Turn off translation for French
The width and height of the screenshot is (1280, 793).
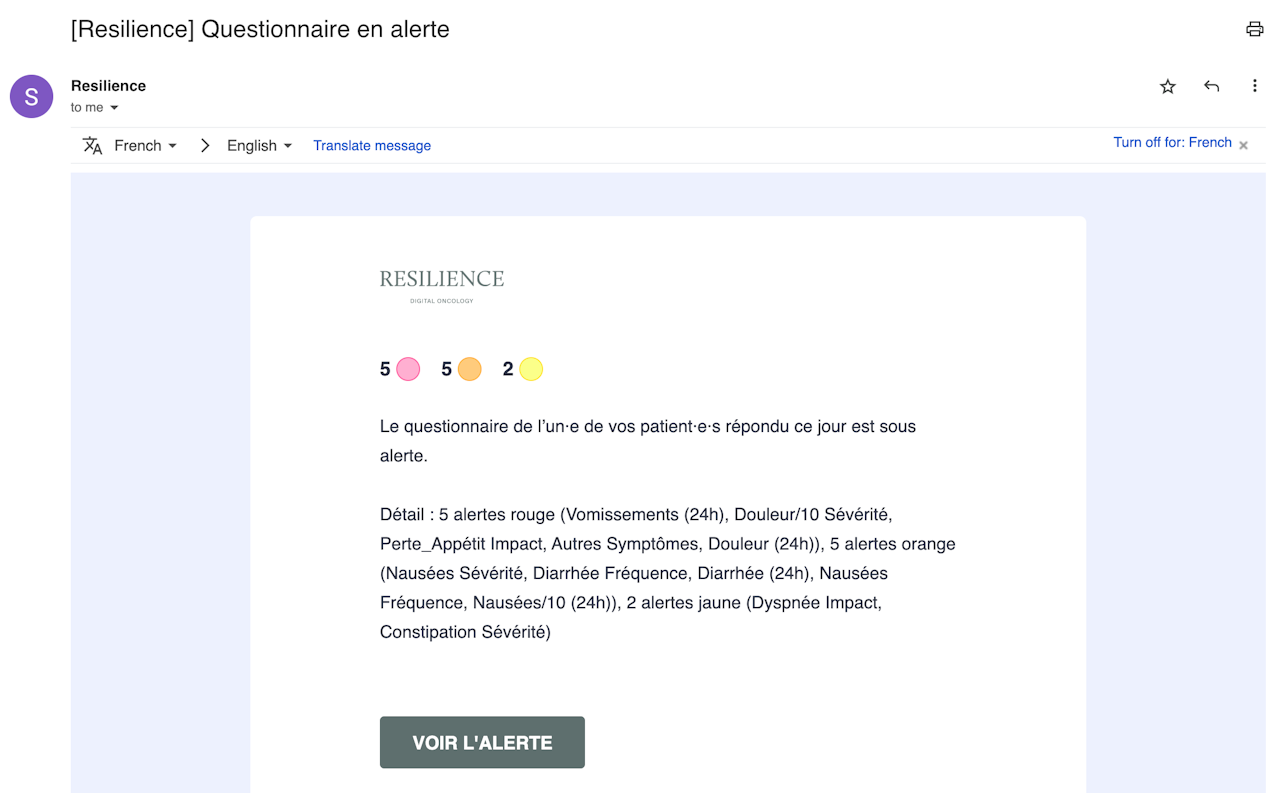pyautogui.click(x=1172, y=143)
